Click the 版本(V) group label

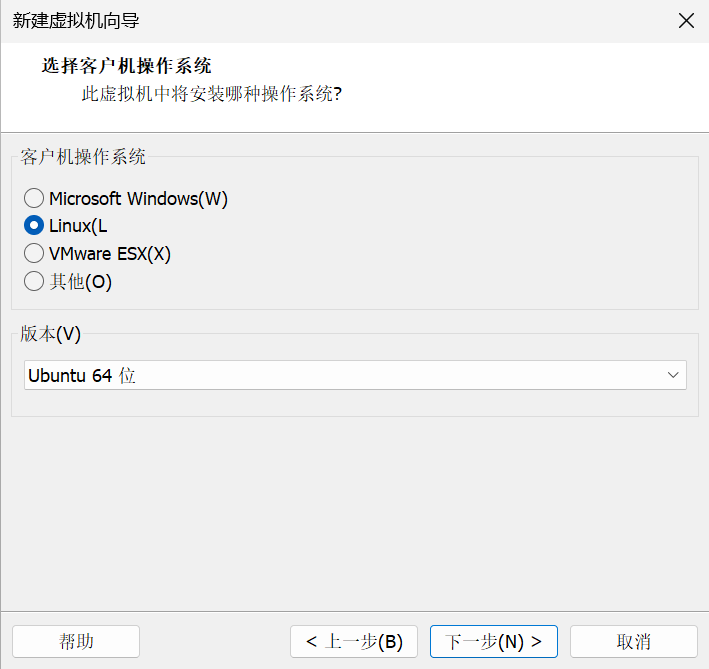click(x=51, y=334)
